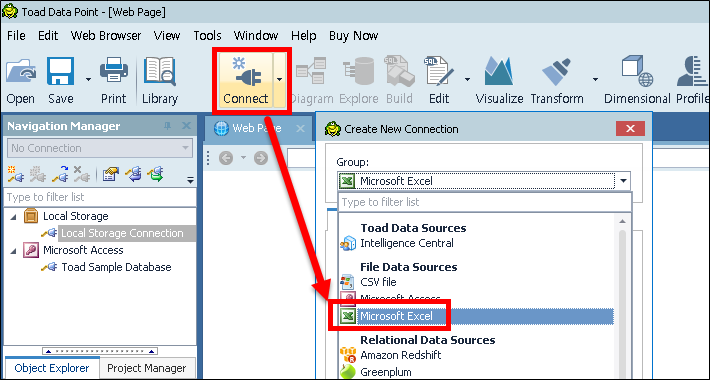The height and width of the screenshot is (380, 710).
Task: Open the Transform button's dropdown arrow
Action: (595, 80)
